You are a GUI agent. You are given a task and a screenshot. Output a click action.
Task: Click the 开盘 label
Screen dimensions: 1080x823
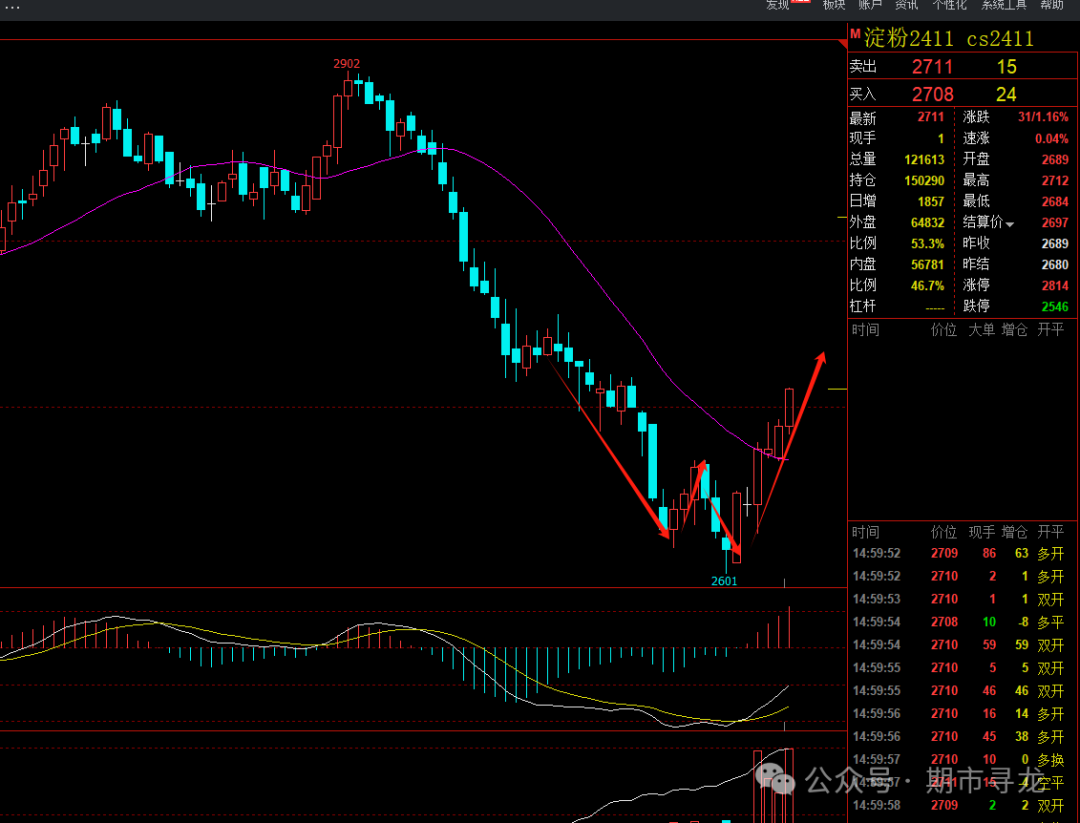coord(976,159)
